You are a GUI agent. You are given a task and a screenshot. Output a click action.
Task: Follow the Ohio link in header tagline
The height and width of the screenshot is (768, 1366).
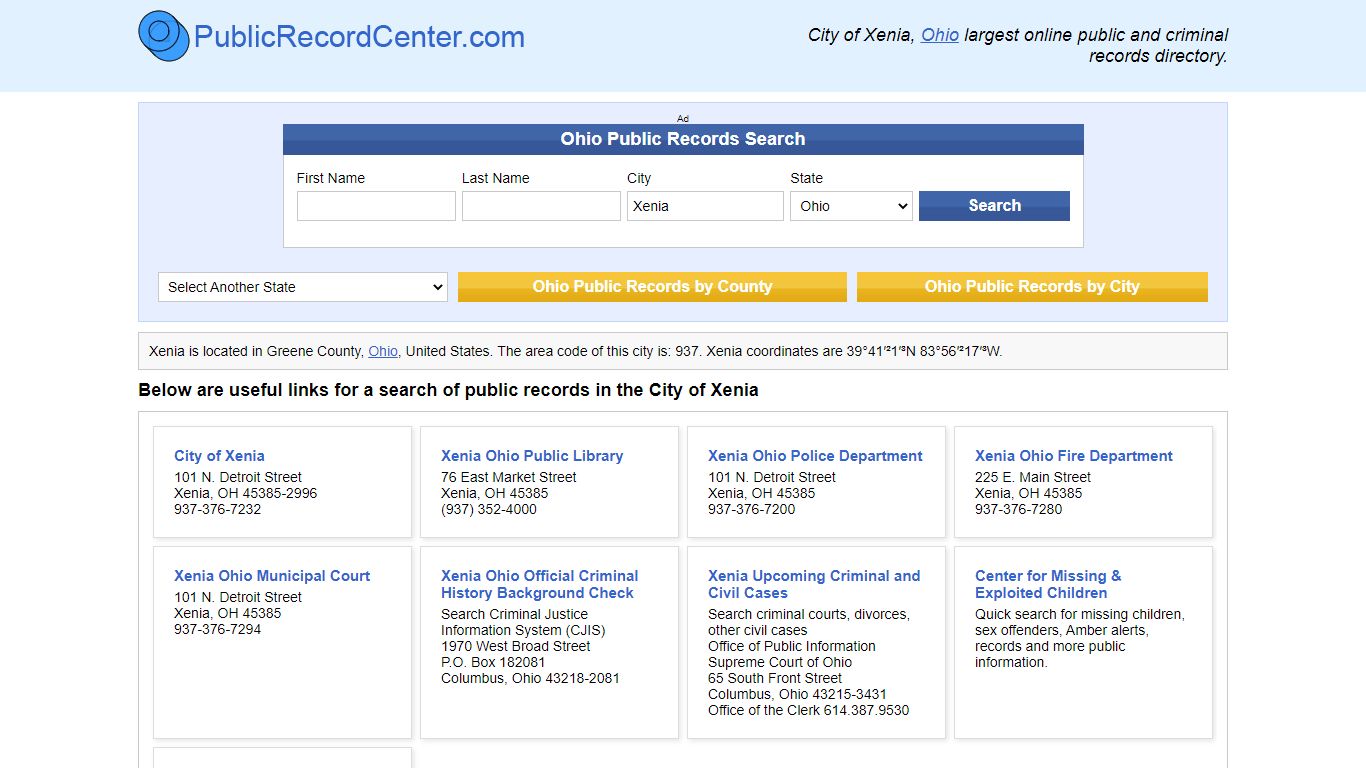point(939,35)
